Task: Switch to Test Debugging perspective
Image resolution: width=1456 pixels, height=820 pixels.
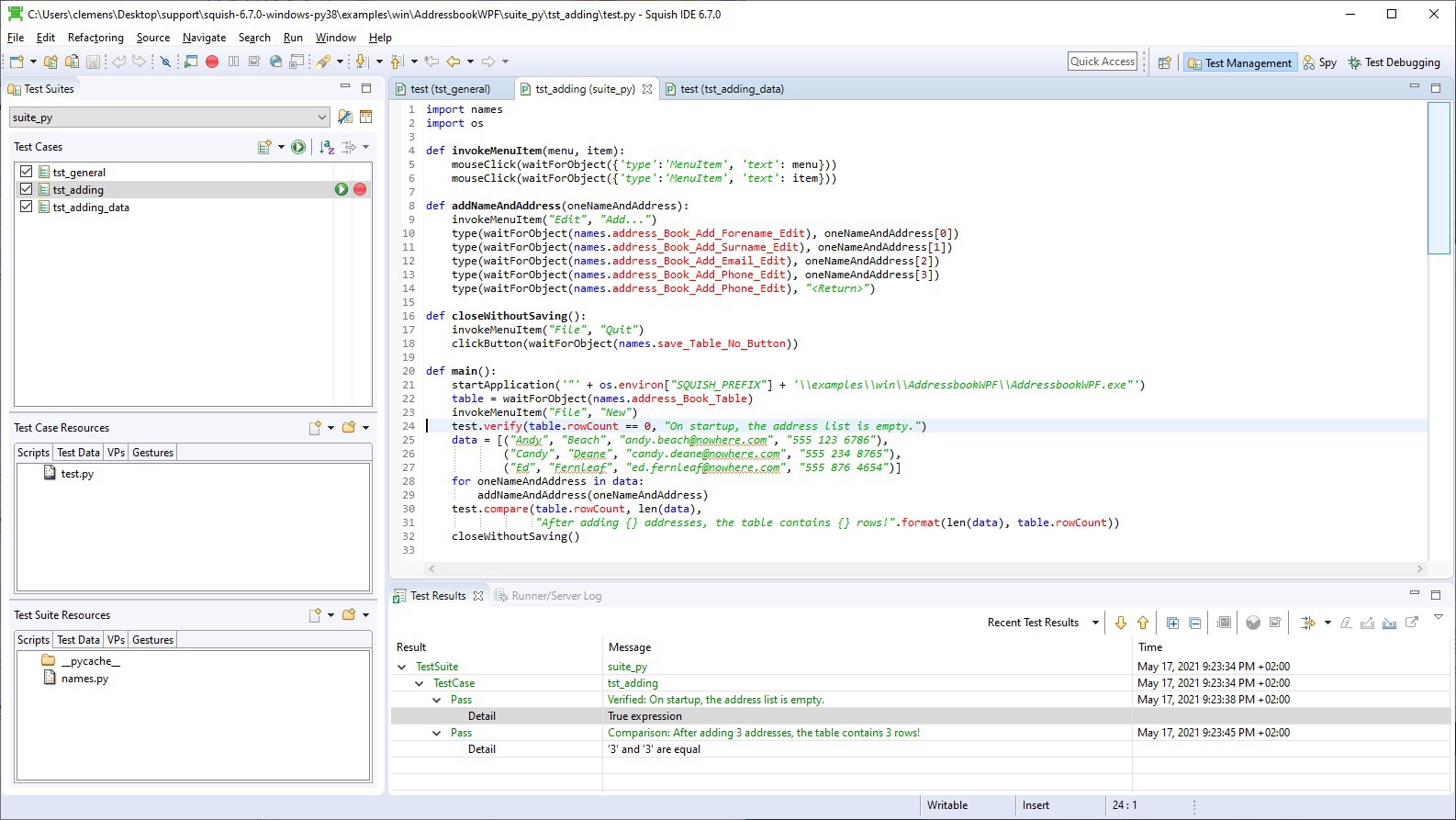Action: click(x=1394, y=62)
